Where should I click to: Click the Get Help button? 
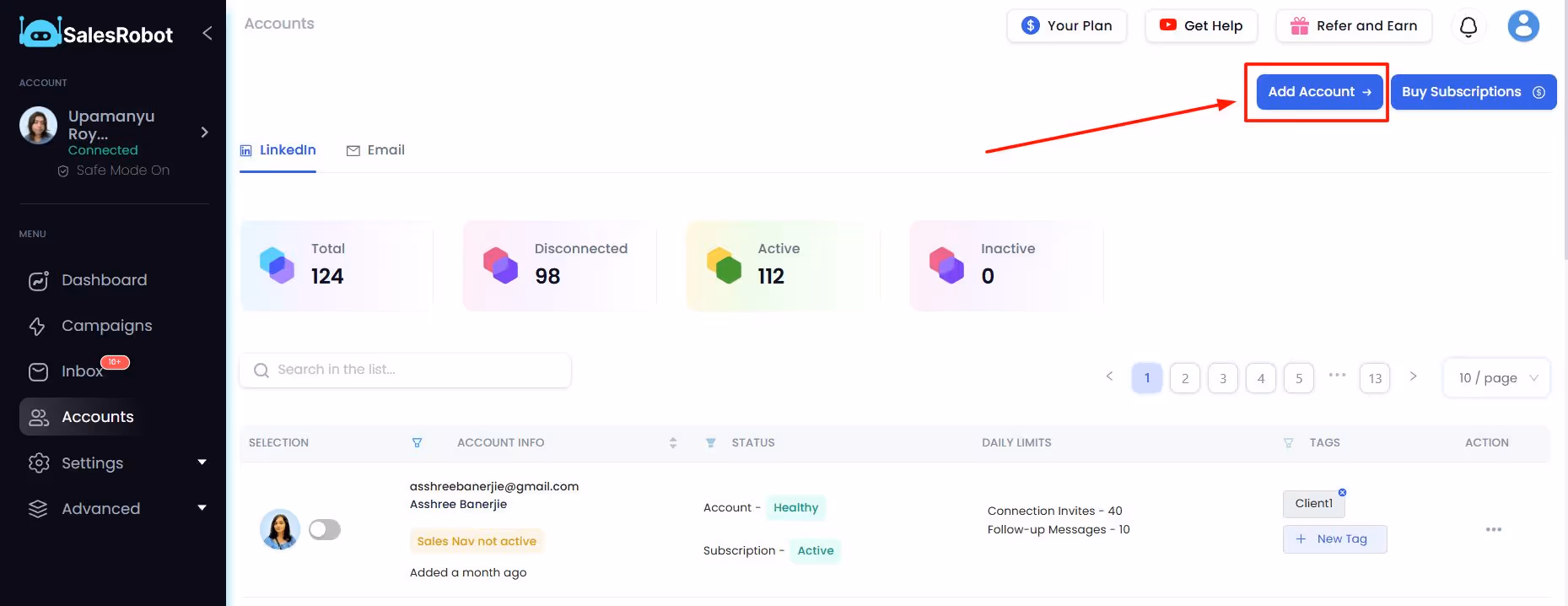(1201, 26)
